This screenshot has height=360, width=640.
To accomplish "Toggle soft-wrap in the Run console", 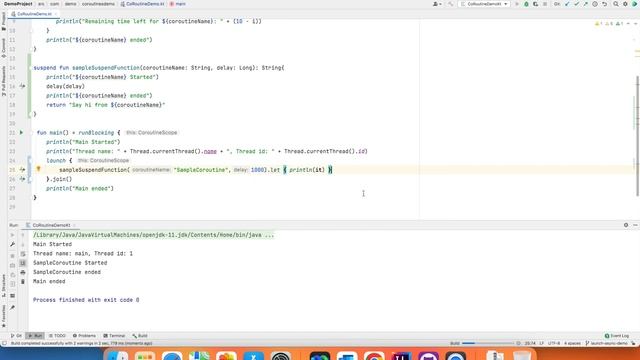I will point(23,254).
